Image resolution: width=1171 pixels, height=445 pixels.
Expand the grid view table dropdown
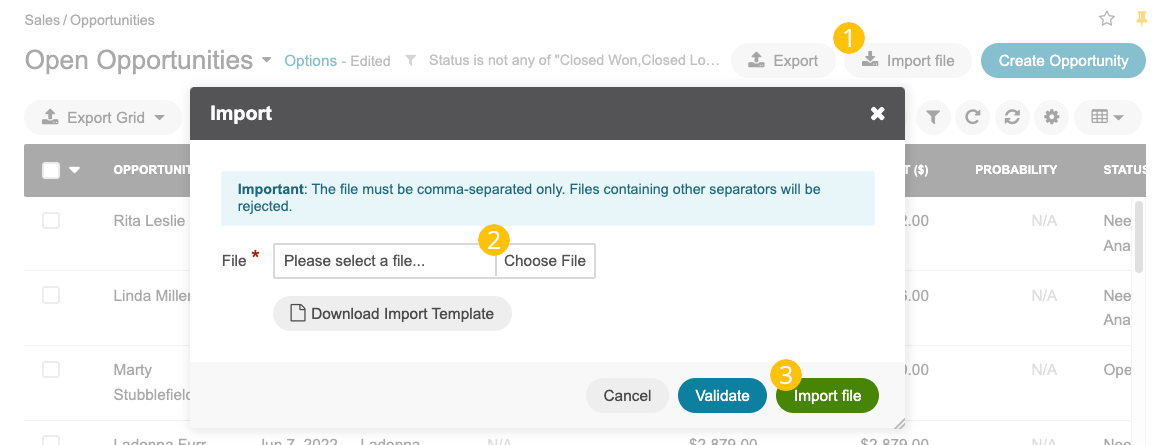coord(1108,117)
